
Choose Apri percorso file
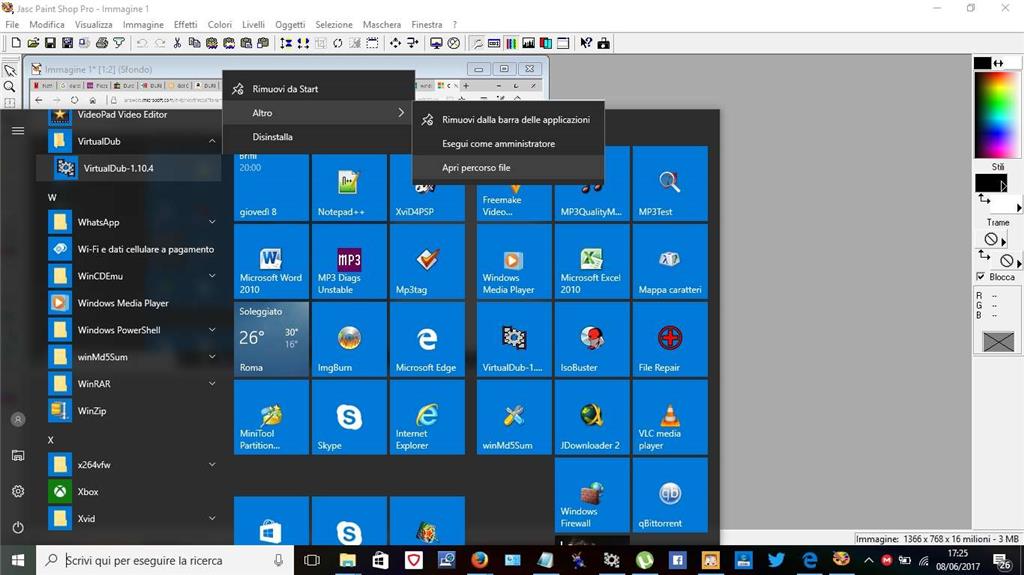click(508, 167)
